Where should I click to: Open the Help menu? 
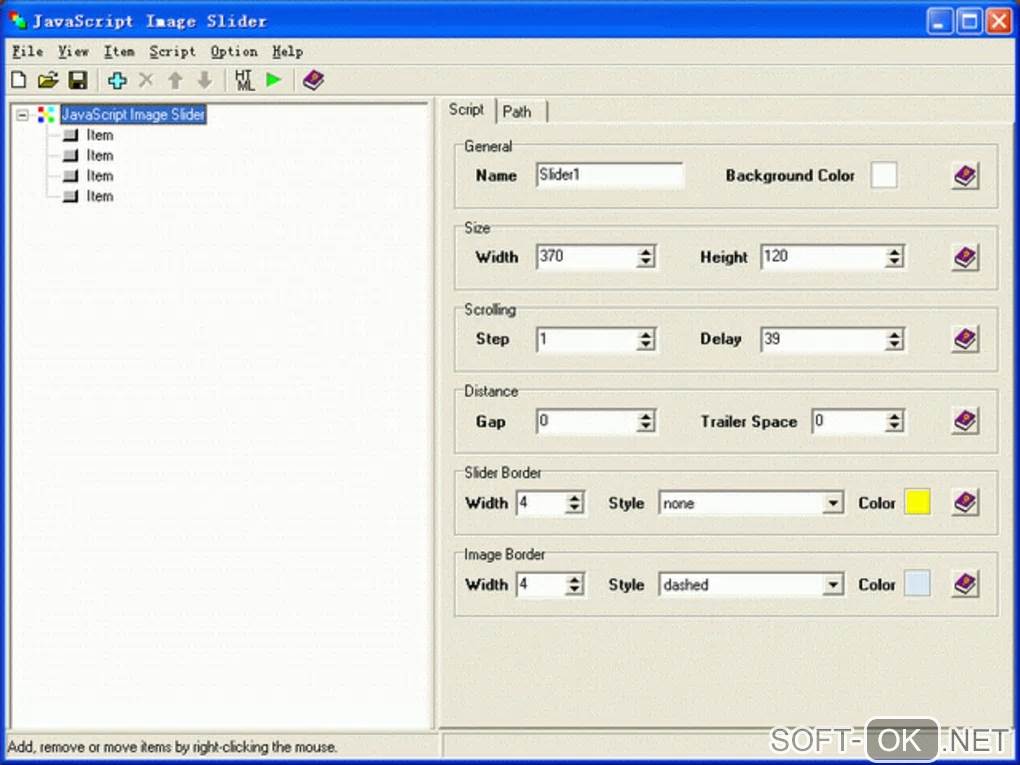pyautogui.click(x=288, y=51)
